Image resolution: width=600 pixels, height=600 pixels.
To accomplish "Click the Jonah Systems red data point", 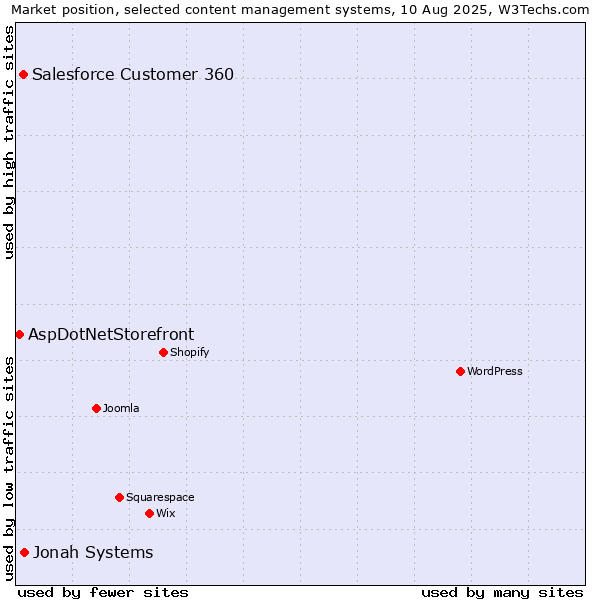I will [x=24, y=552].
